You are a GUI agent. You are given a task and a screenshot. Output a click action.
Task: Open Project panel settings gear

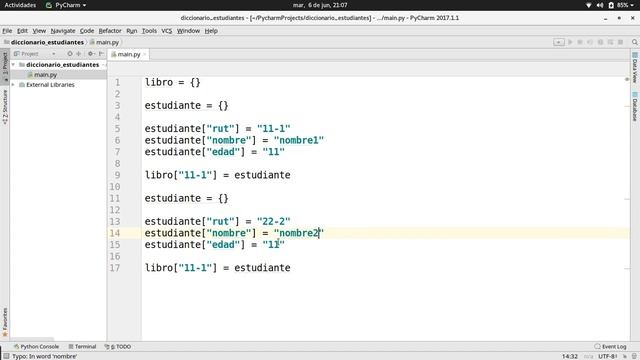[x=91, y=53]
